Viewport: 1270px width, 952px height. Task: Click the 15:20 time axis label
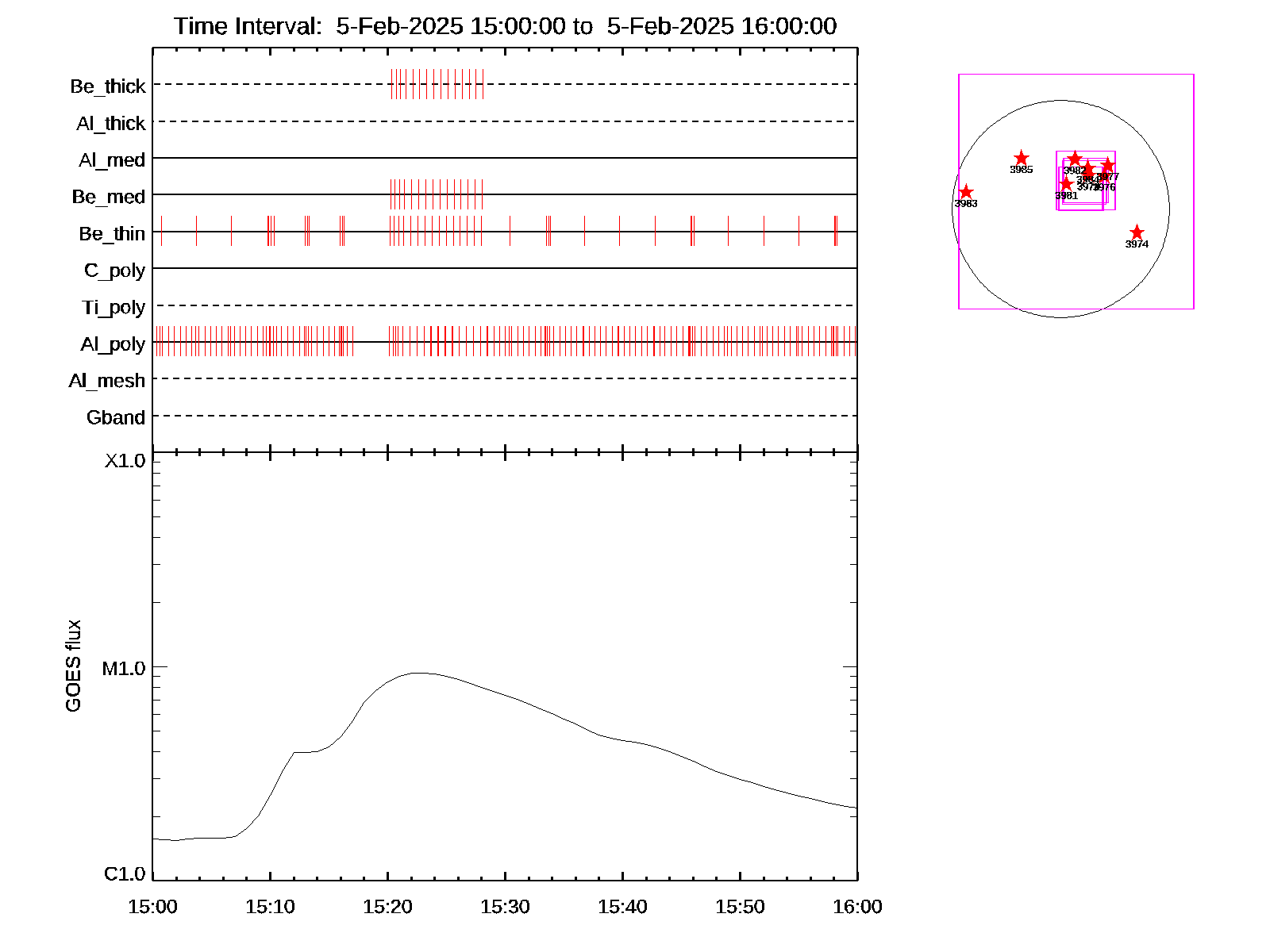click(387, 907)
